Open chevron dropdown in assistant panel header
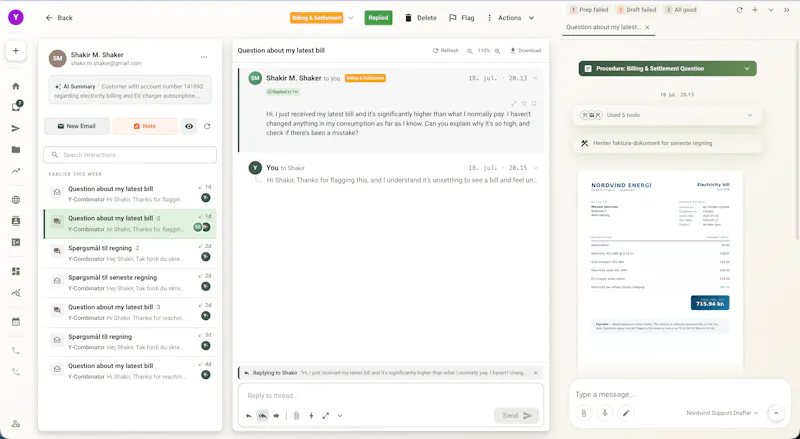The height and width of the screenshot is (439, 800). pyautogui.click(x=770, y=10)
